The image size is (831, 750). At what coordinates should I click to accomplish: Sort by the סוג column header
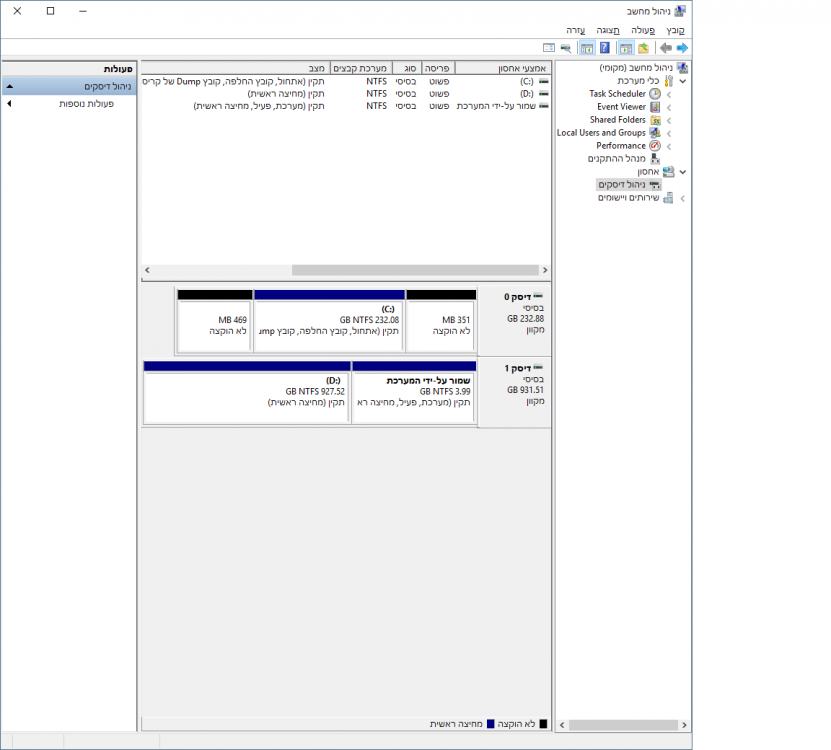coord(407,68)
